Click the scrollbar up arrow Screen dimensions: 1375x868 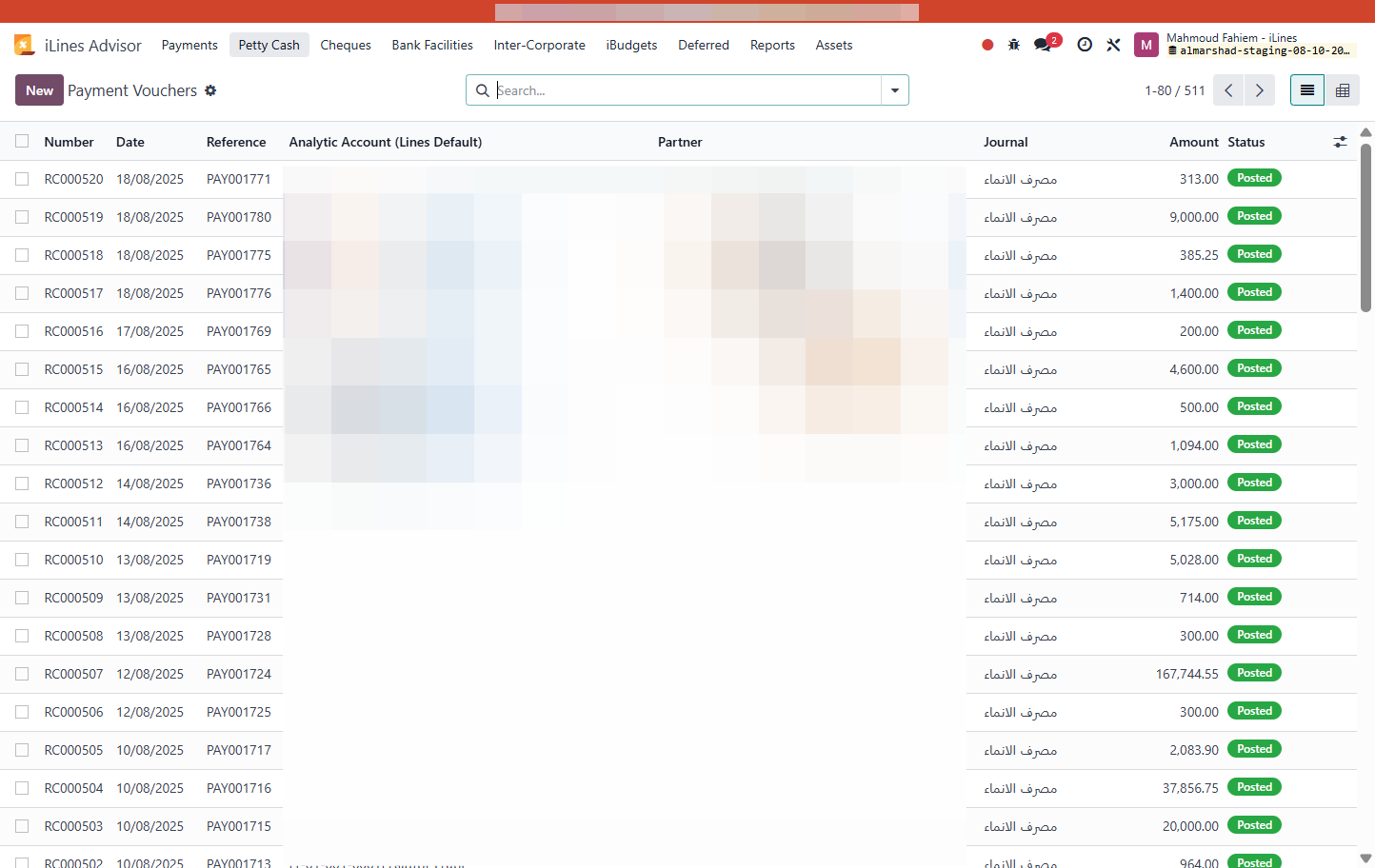[1365, 132]
